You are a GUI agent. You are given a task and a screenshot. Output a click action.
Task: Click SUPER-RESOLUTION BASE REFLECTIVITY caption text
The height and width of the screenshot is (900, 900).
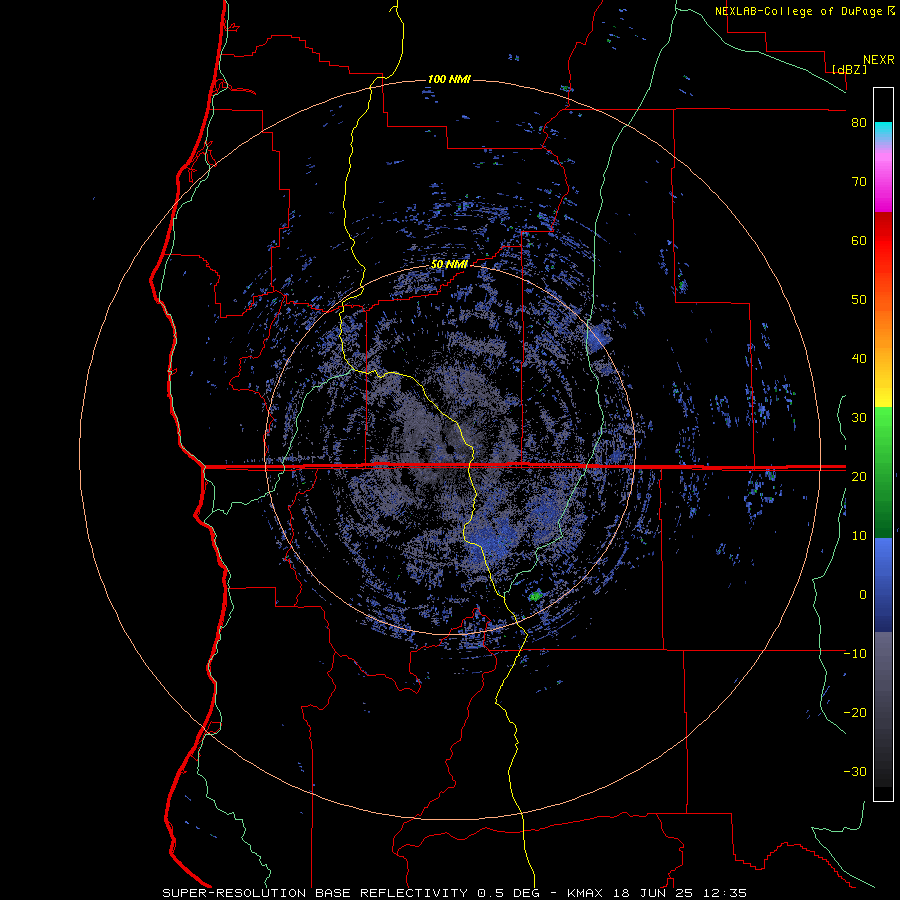315,893
